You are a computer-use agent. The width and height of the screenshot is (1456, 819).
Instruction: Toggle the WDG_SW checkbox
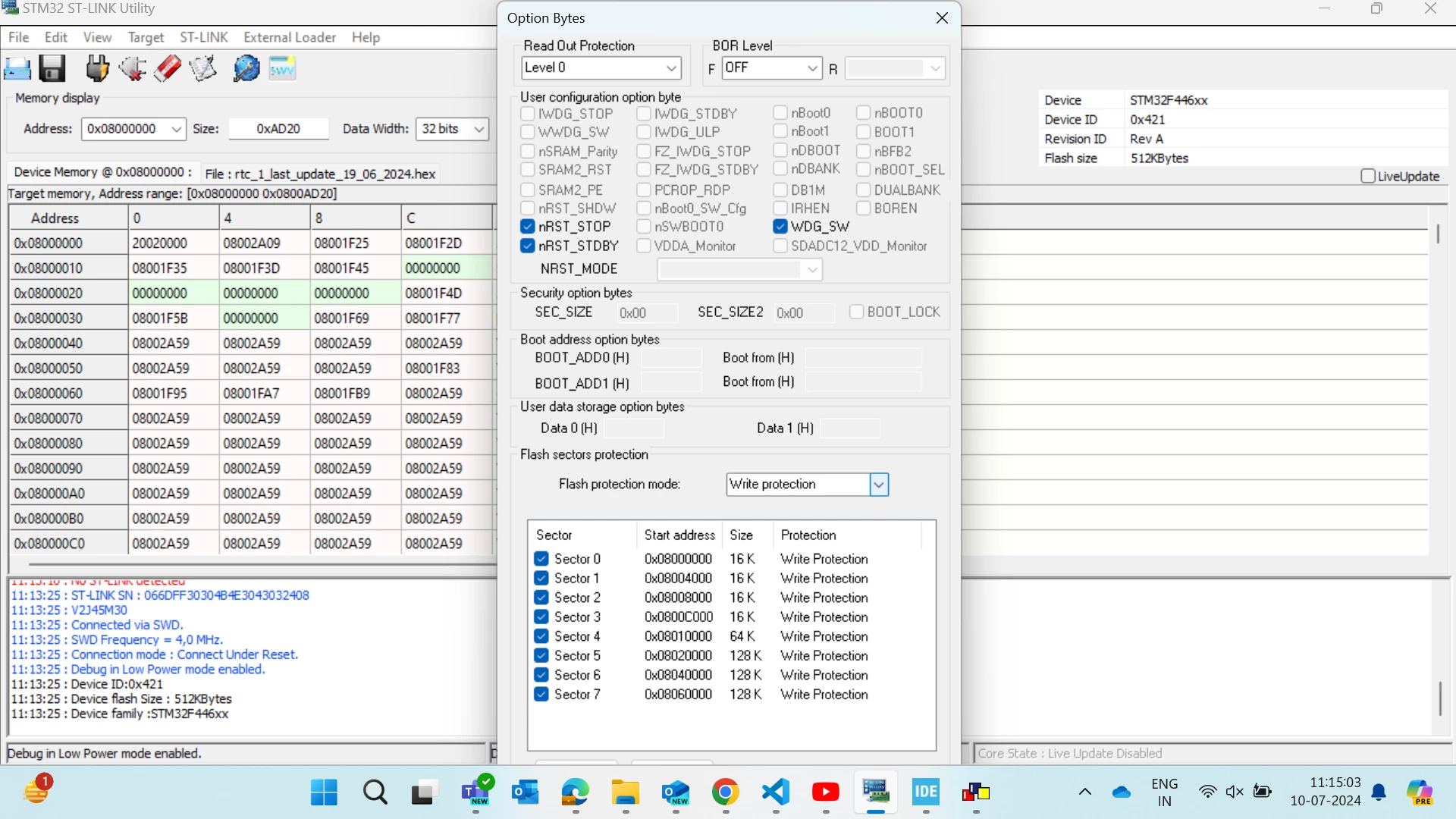780,226
